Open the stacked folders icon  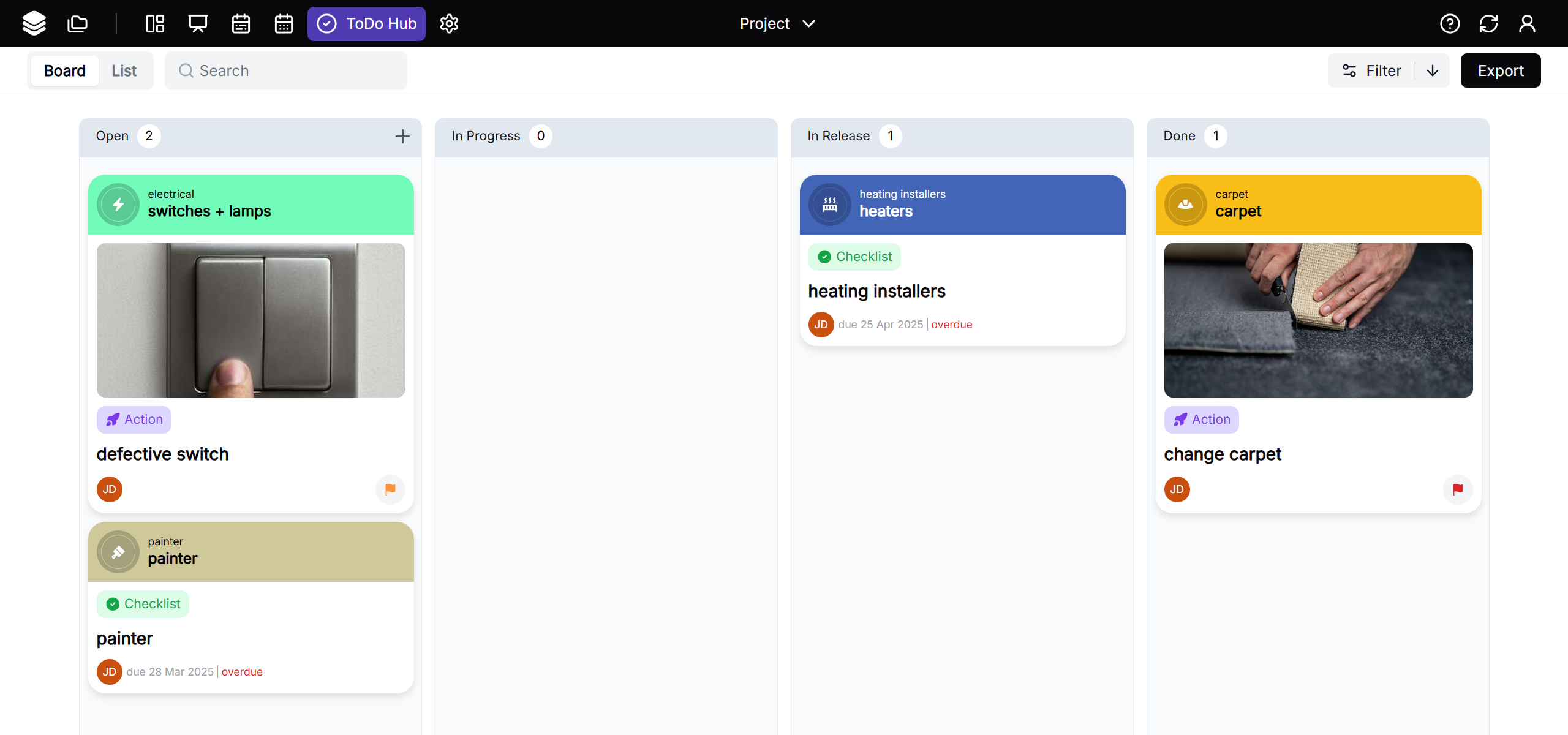pyautogui.click(x=77, y=23)
